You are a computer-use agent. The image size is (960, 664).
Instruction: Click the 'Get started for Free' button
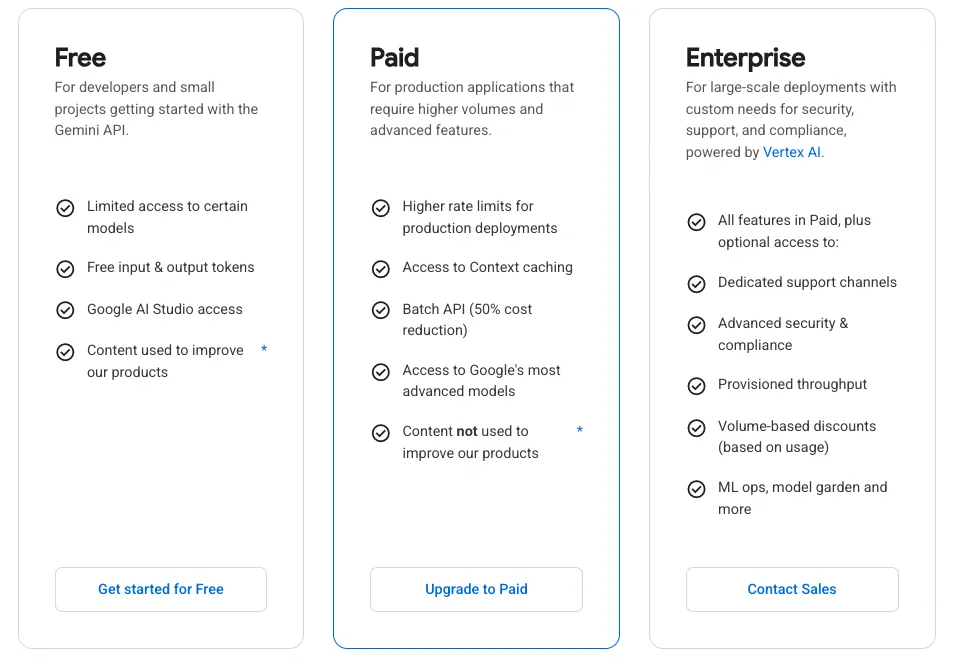[161, 589]
